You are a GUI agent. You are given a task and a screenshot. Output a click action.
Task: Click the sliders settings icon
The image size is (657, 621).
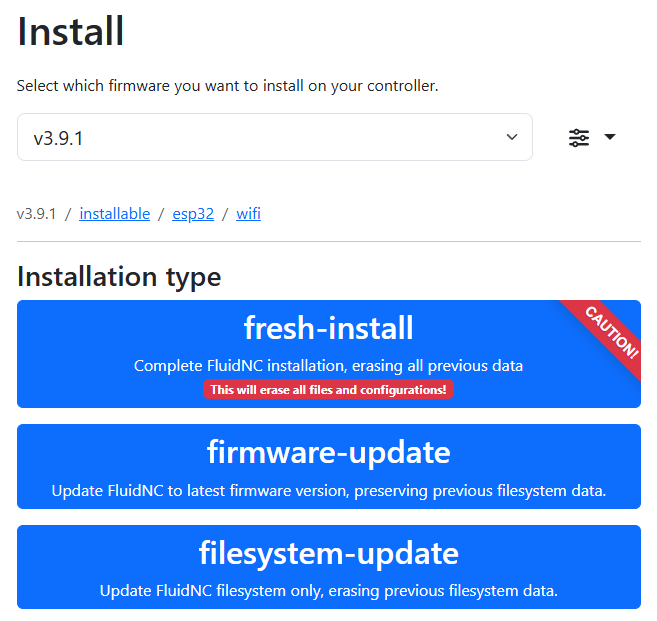coord(579,138)
